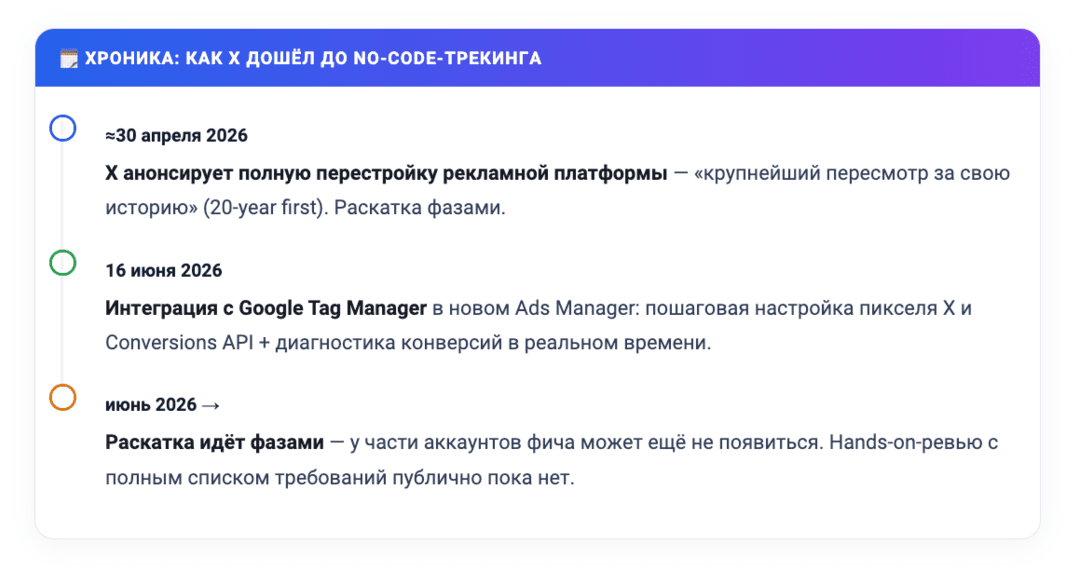
Task: Click the text Hands-on-ревью
Action: coord(906,442)
